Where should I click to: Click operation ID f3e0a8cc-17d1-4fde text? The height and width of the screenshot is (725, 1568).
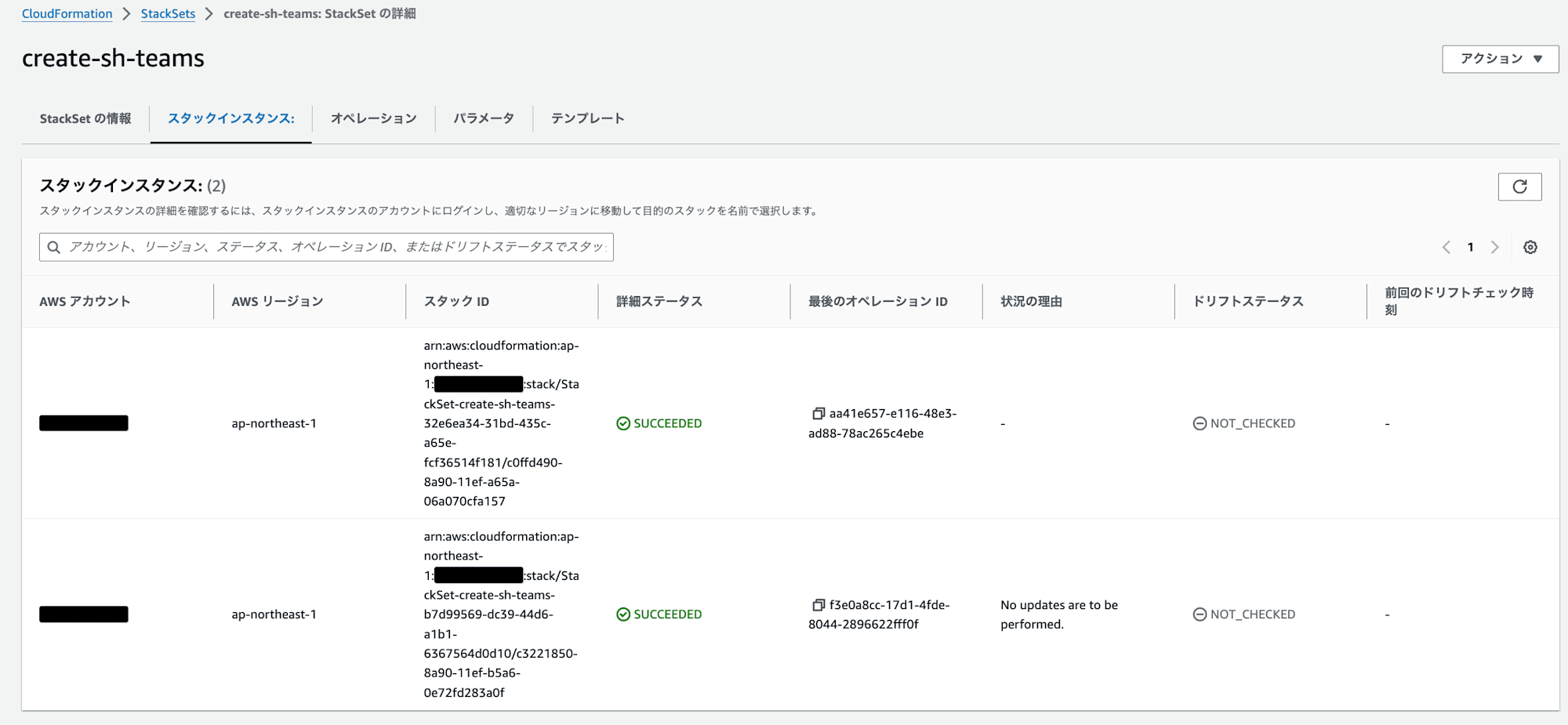point(879,614)
